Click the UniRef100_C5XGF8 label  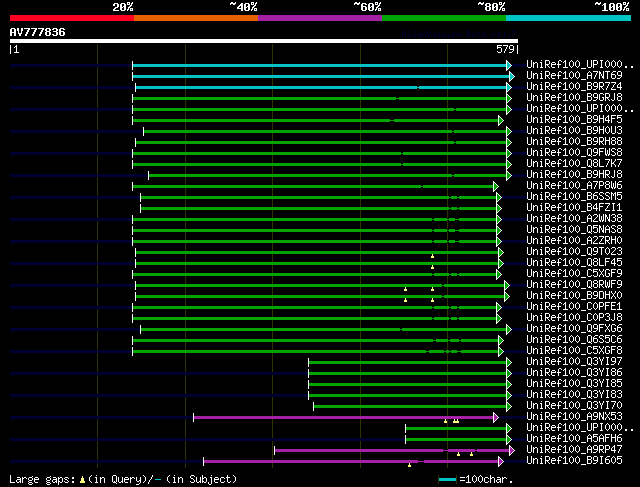pyautogui.click(x=574, y=351)
